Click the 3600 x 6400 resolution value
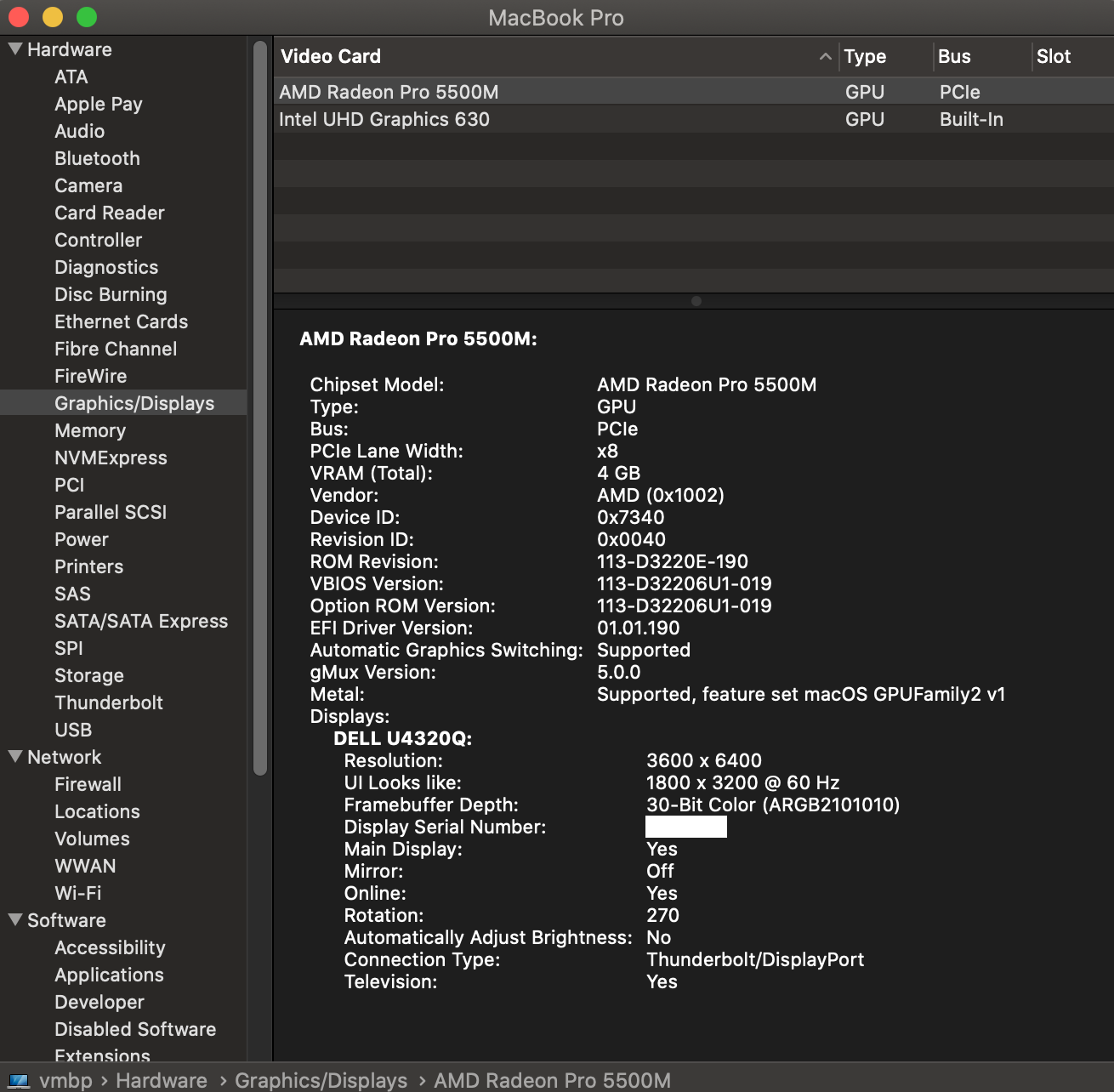Screen dimensions: 1114x1092 click(704, 760)
